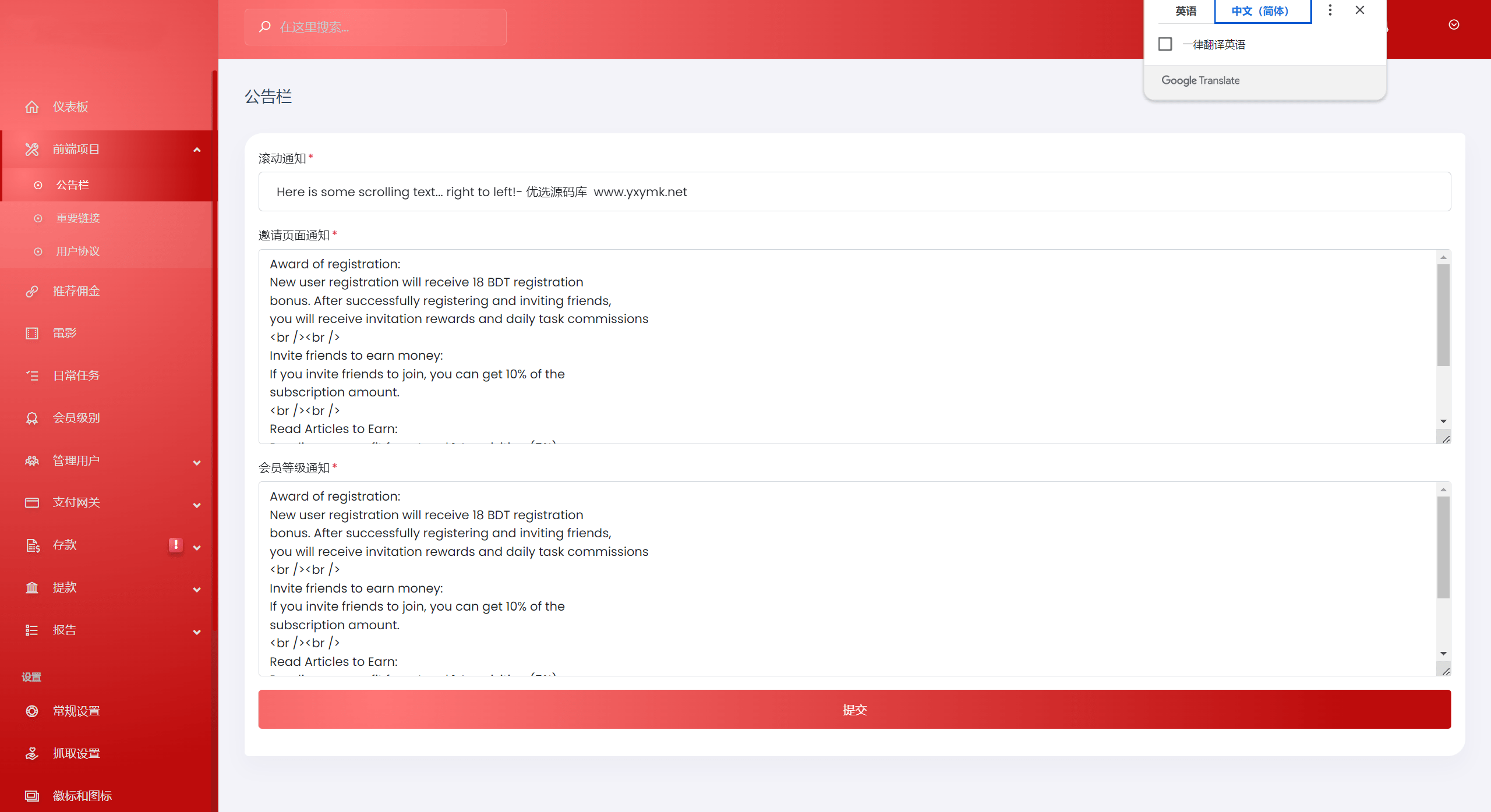
Task: Click 提交 submit button
Action: [854, 710]
